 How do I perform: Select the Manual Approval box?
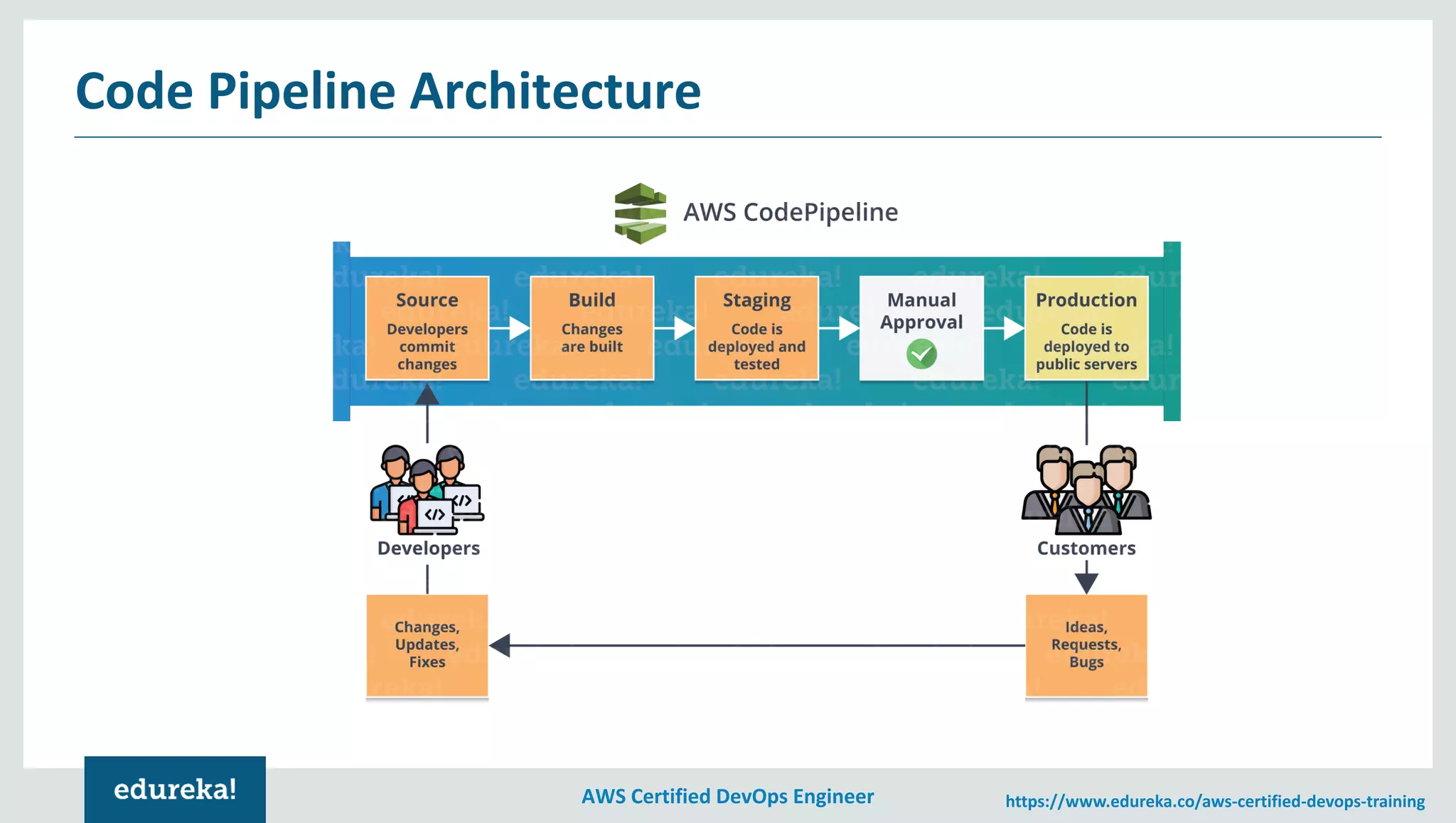coord(921,328)
